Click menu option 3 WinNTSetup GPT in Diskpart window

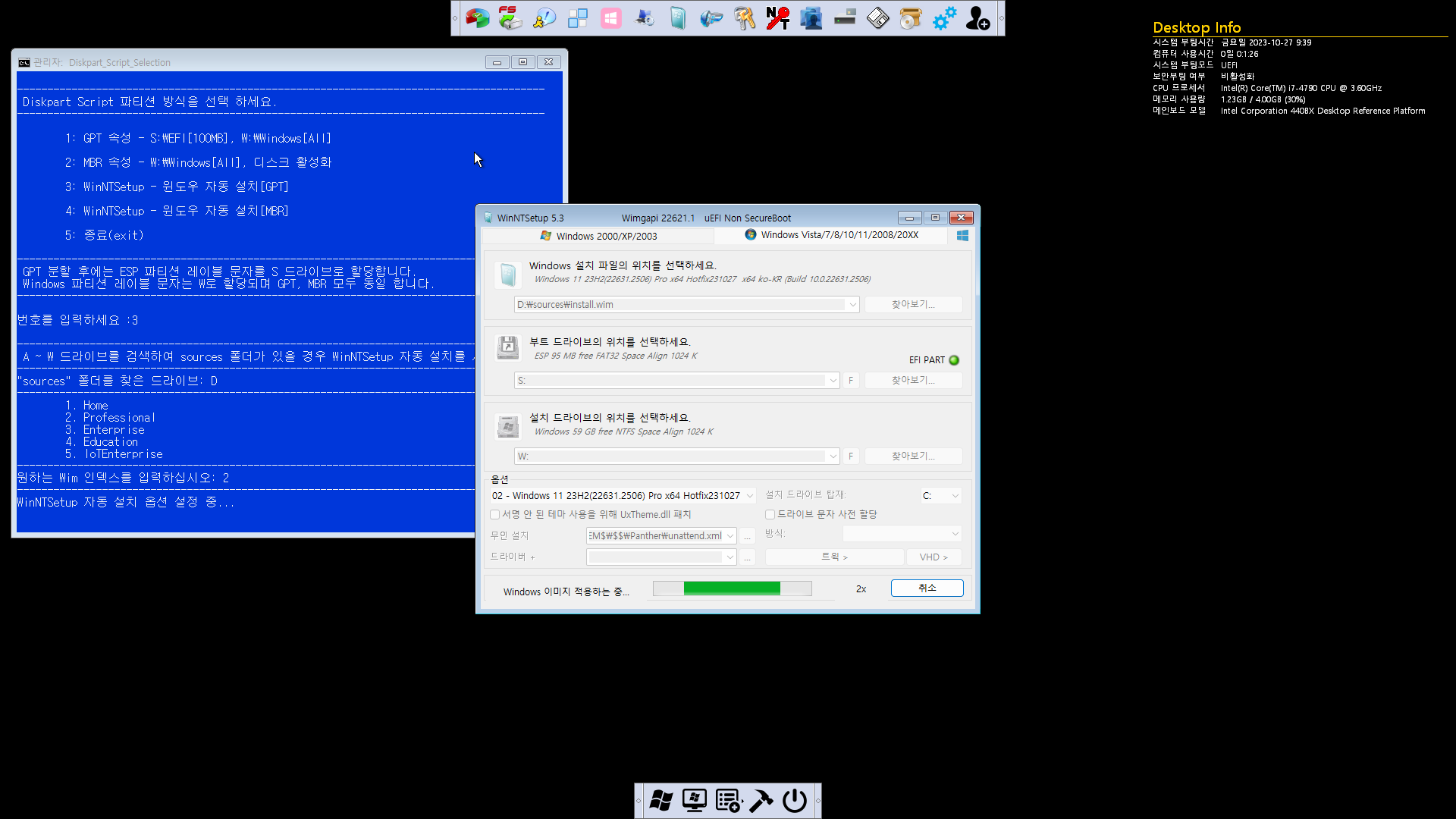pos(177,187)
